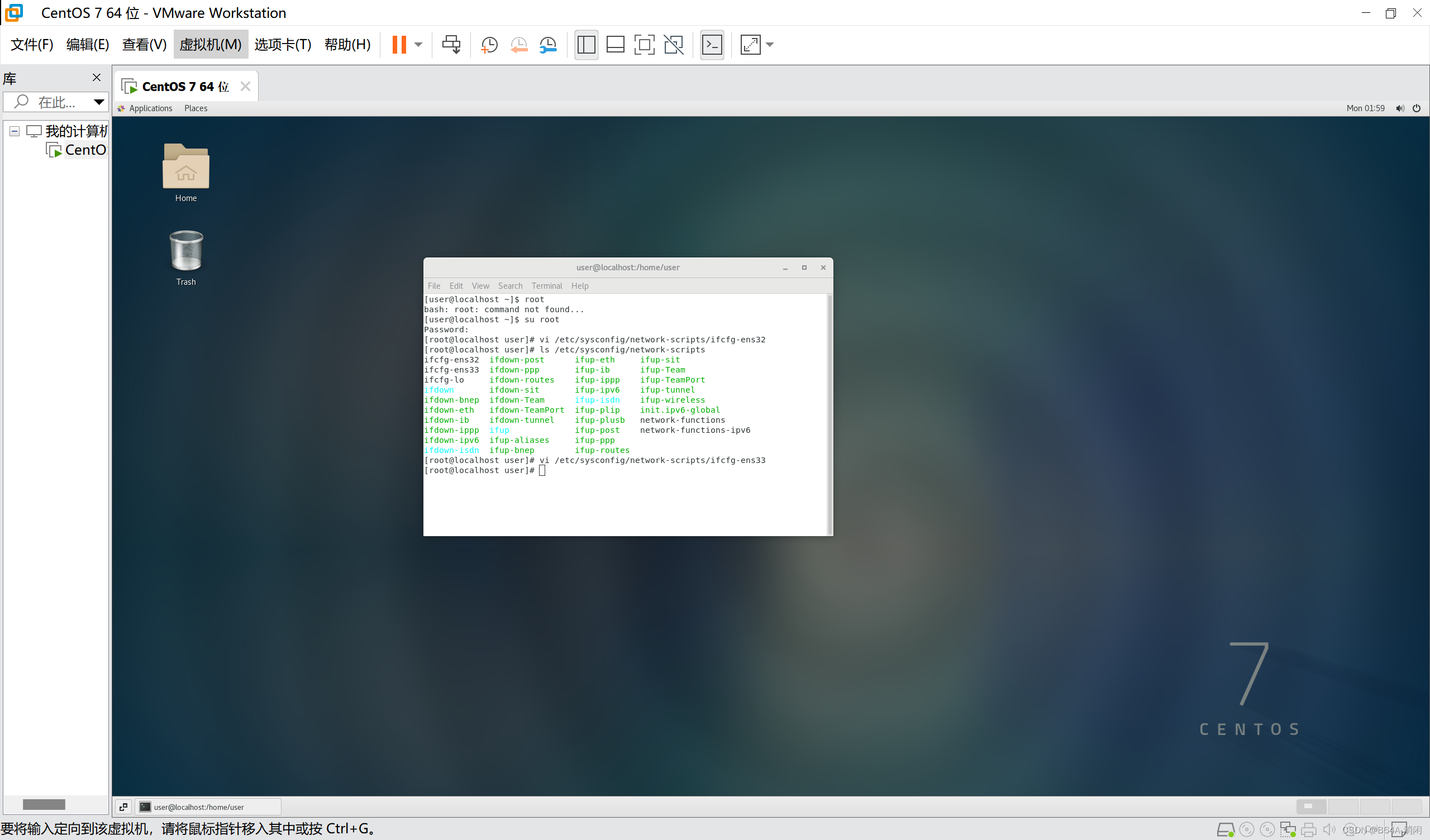
Task: Click the guest volume speaker icon
Action: (x=1400, y=108)
